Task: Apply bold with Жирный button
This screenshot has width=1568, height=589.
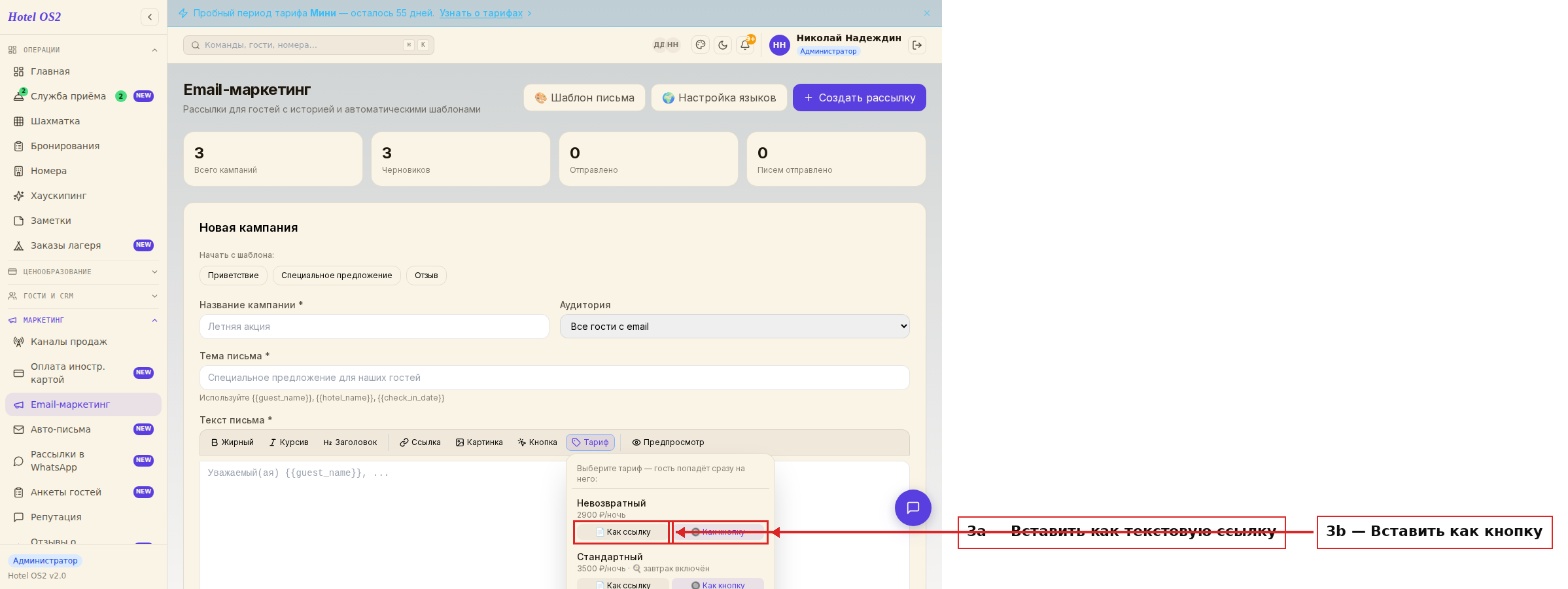Action: [232, 442]
